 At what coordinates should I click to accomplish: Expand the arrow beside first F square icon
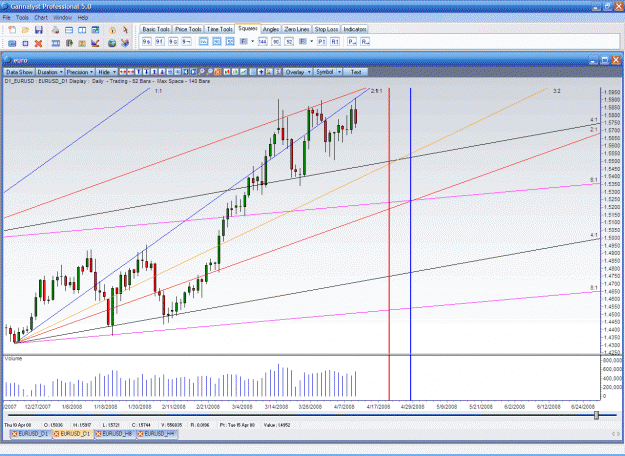coord(253,41)
